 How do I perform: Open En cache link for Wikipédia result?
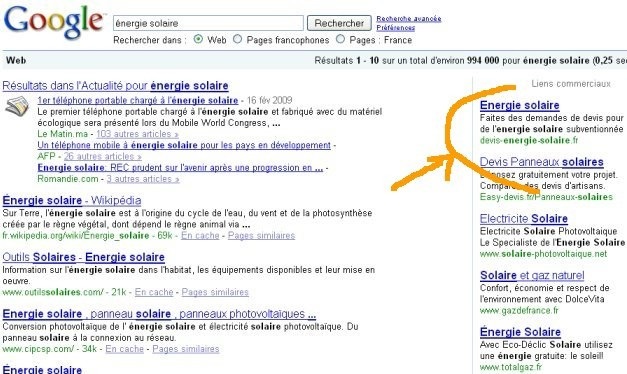(x=200, y=236)
